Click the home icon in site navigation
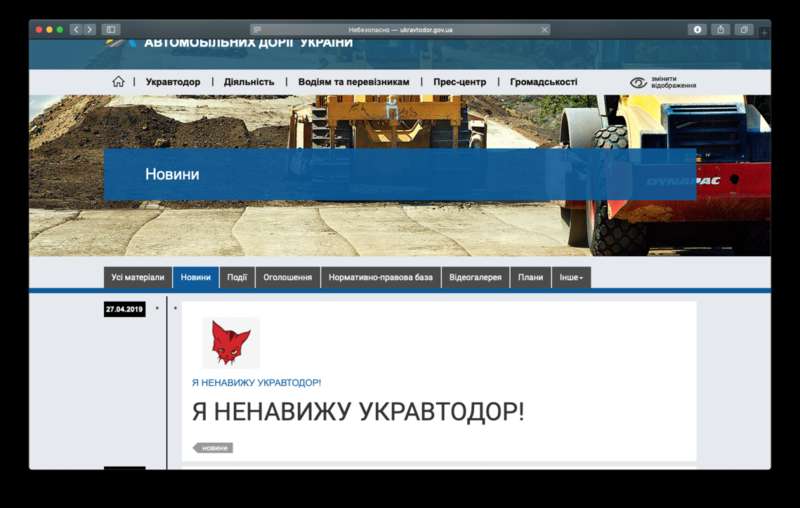The width and height of the screenshot is (800, 508). point(119,82)
